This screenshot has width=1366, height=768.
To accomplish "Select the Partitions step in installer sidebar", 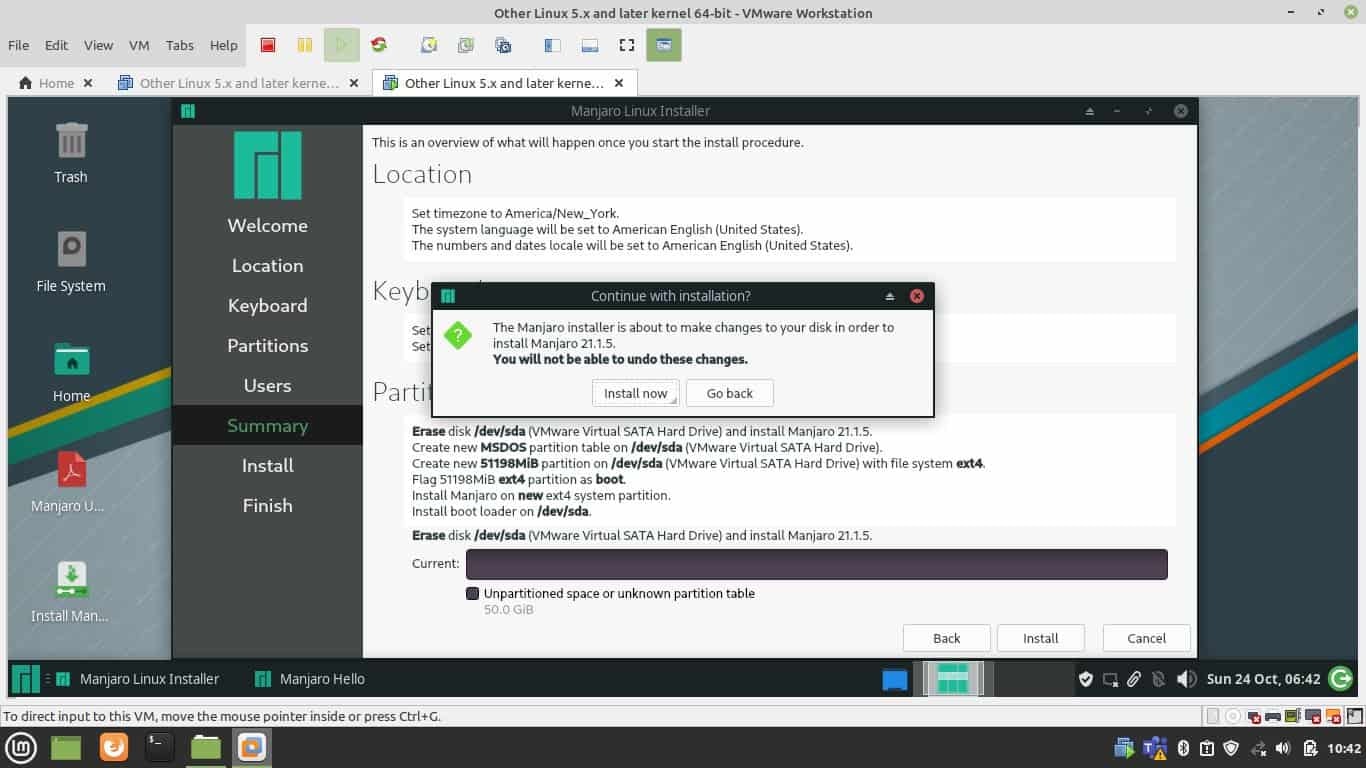I will pos(268,345).
